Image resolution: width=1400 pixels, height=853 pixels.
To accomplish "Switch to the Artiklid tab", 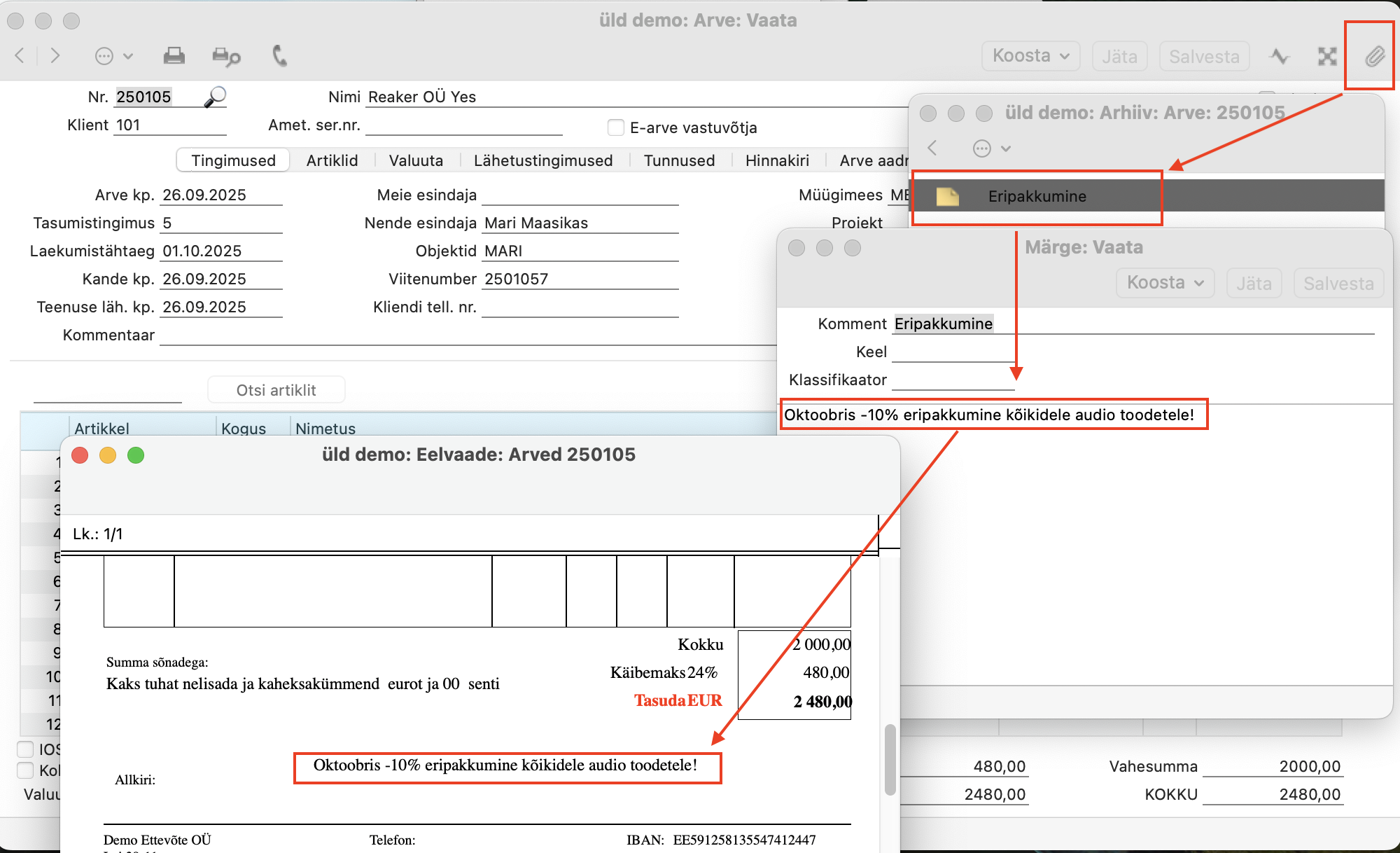I will coord(332,160).
